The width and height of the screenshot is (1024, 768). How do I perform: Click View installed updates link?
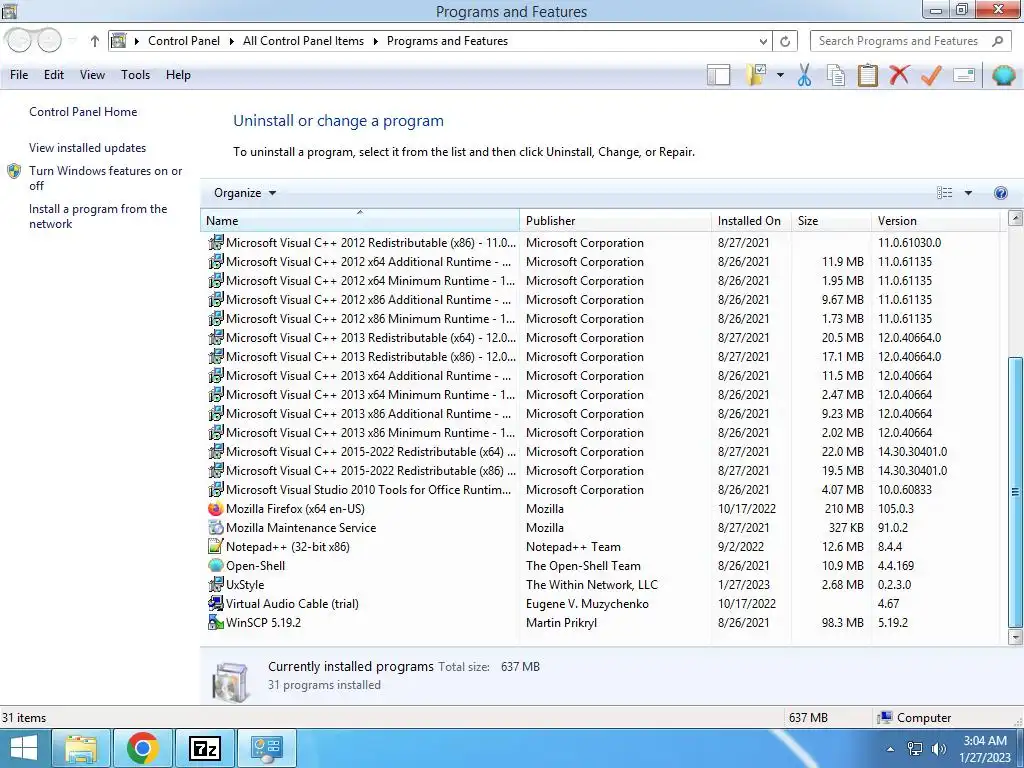(88, 148)
